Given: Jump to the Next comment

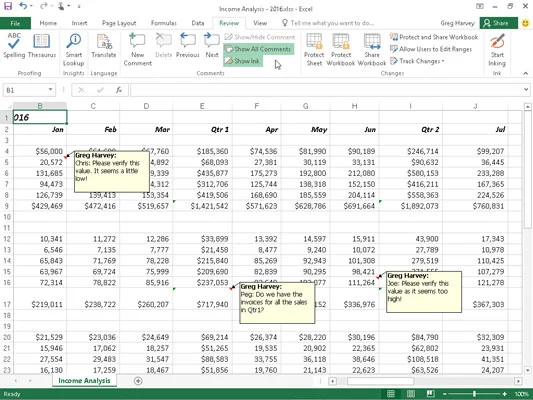Looking at the screenshot, I should point(211,46).
